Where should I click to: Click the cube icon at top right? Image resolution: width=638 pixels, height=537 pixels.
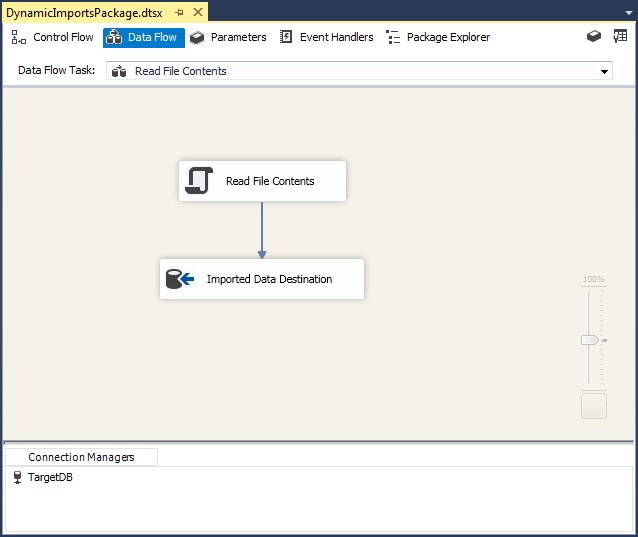point(594,37)
